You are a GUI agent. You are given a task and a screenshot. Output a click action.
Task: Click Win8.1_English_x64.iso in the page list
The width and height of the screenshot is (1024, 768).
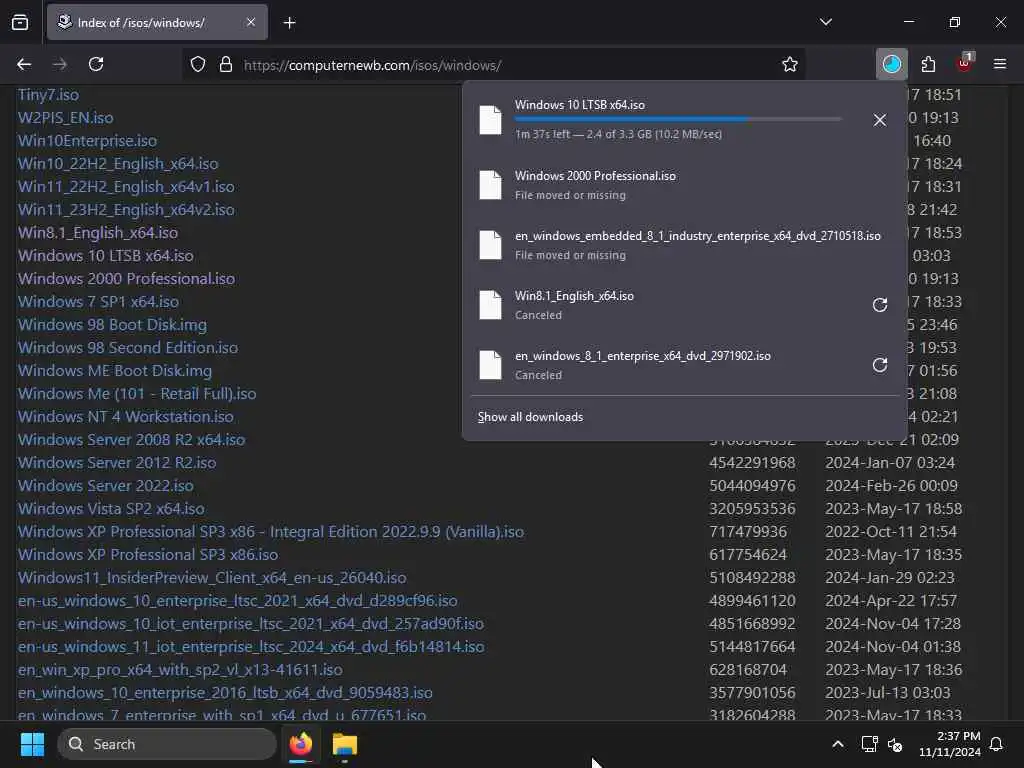click(x=98, y=232)
